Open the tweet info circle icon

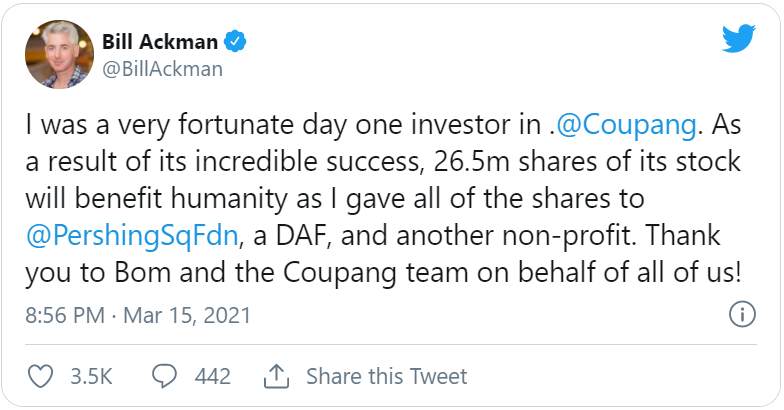741,316
